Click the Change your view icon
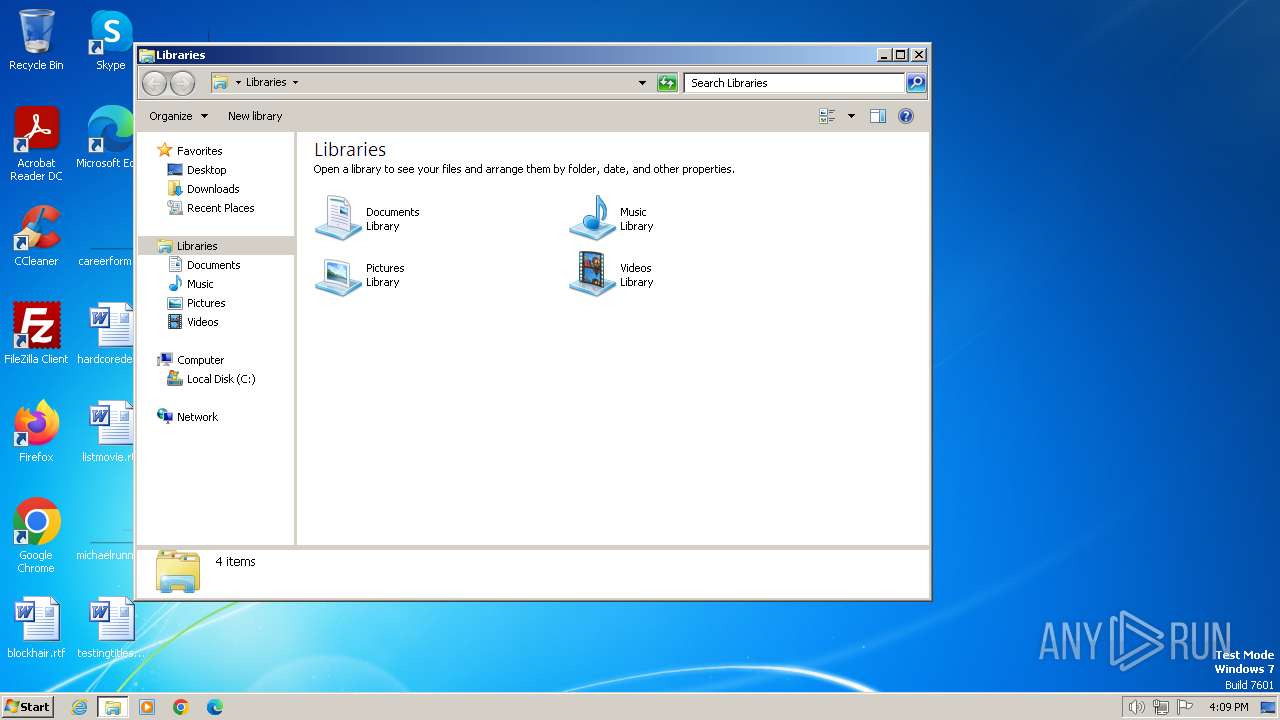This screenshot has width=1280, height=720. pyautogui.click(x=827, y=116)
